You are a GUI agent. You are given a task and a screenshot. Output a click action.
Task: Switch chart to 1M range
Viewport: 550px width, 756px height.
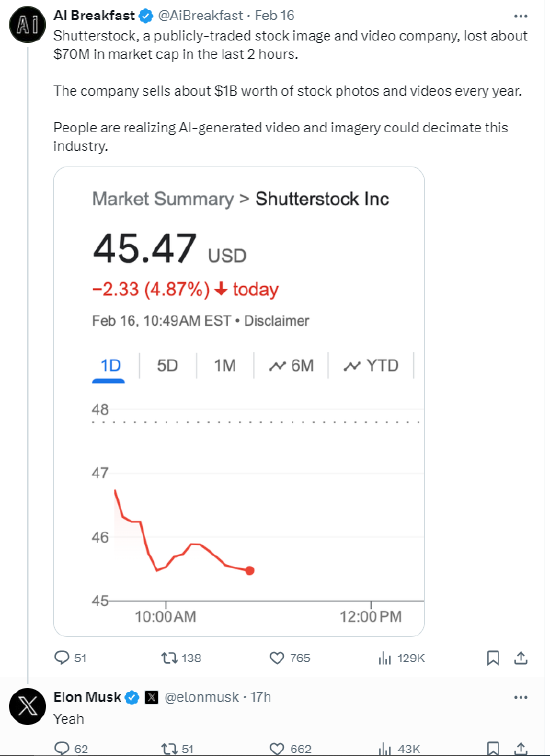pyautogui.click(x=225, y=366)
